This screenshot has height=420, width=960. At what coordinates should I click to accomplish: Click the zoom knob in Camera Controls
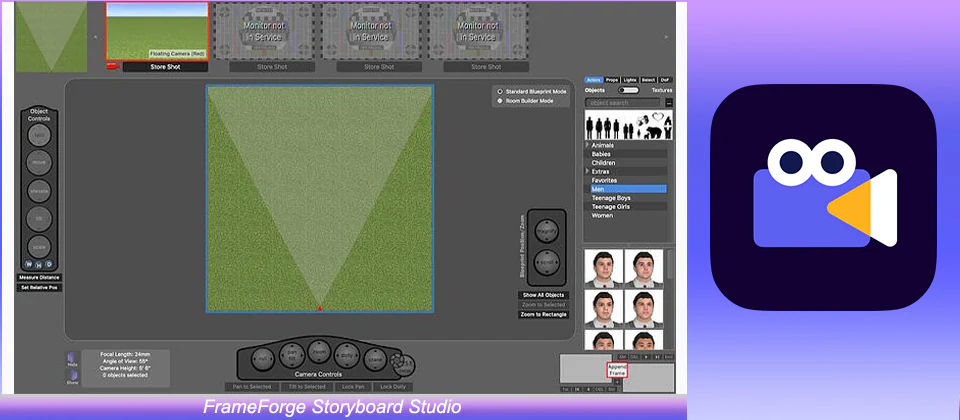319,352
